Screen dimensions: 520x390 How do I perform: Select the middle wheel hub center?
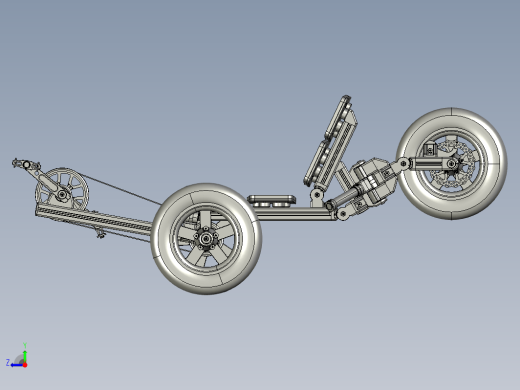click(206, 238)
